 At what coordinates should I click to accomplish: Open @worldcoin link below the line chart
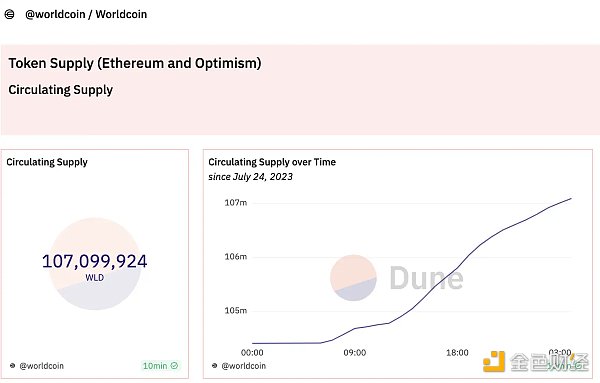[x=243, y=366]
